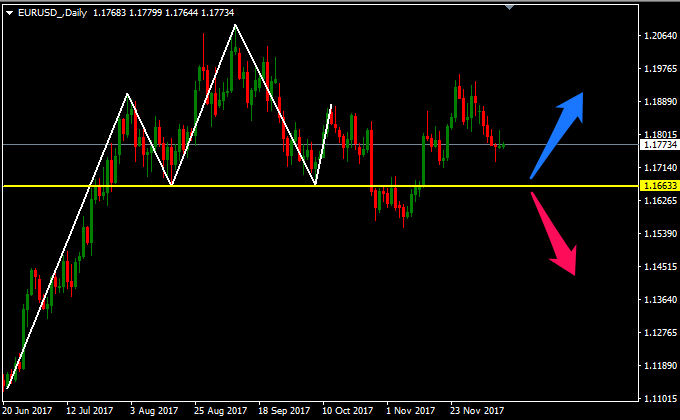Click the 25 Aug 2017 date label

220,410
